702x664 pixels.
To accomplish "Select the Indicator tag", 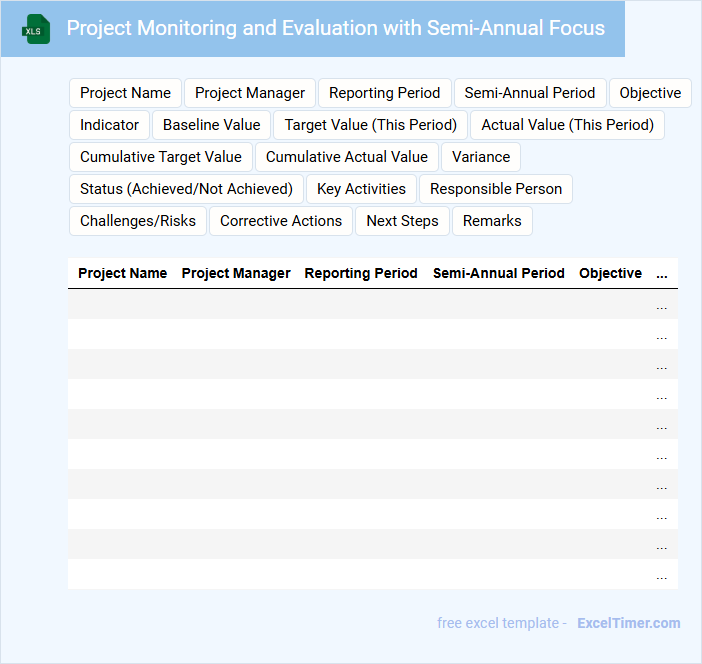I will [x=110, y=125].
